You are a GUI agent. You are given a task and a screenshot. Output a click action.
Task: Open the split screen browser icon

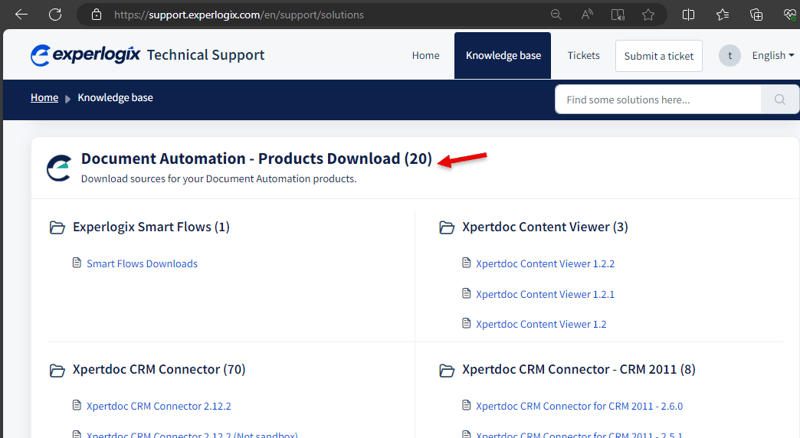point(689,15)
